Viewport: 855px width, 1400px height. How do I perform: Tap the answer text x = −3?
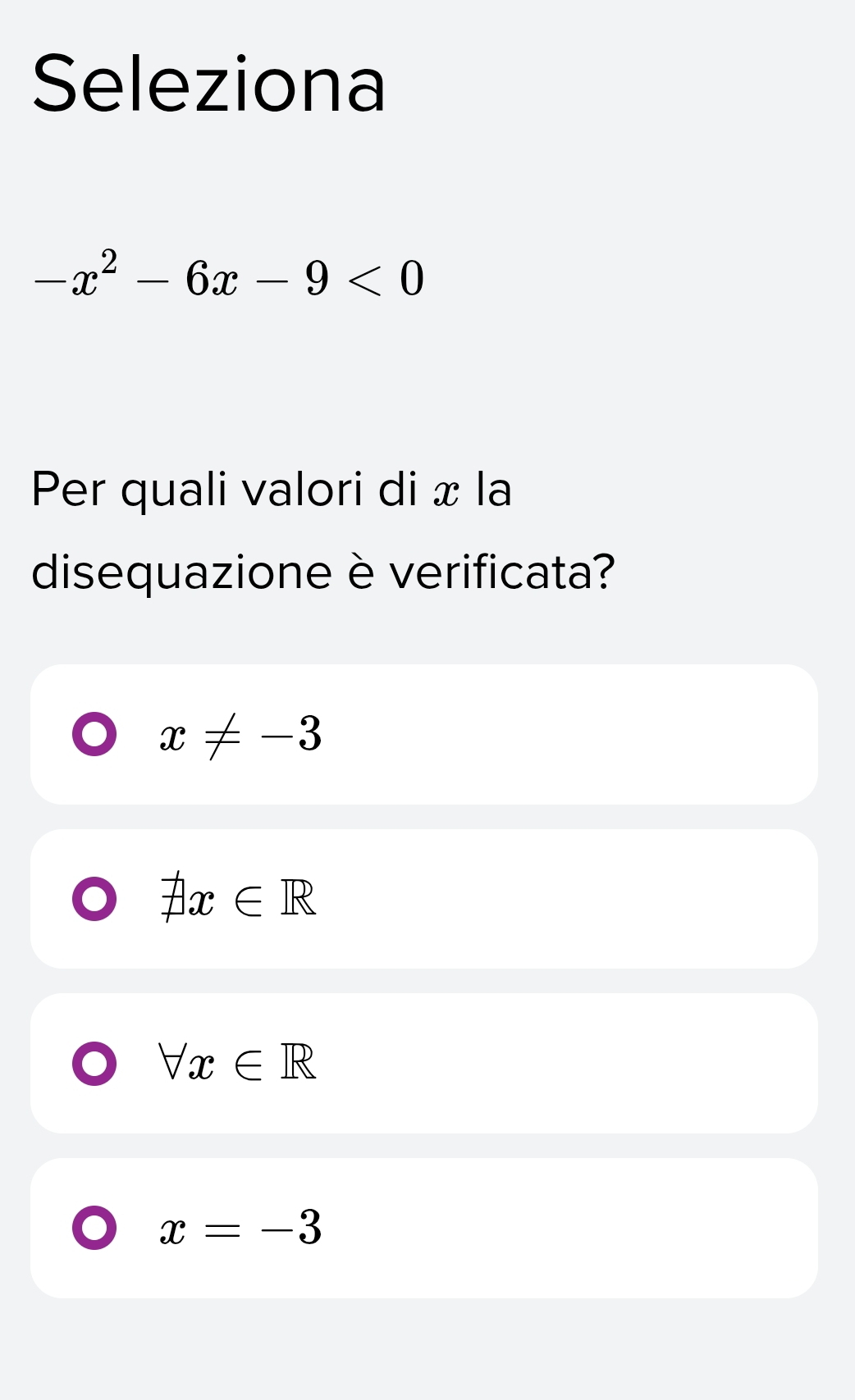point(240,1228)
